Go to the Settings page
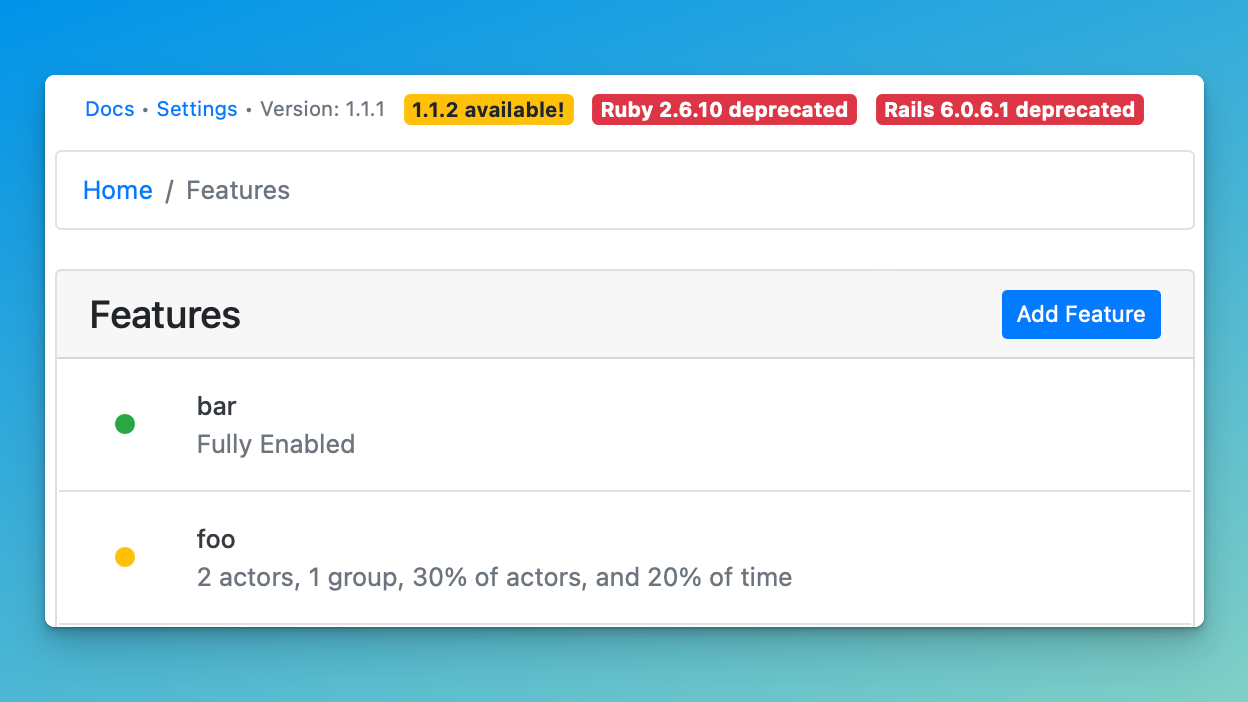The height and width of the screenshot is (702, 1248). coord(197,109)
